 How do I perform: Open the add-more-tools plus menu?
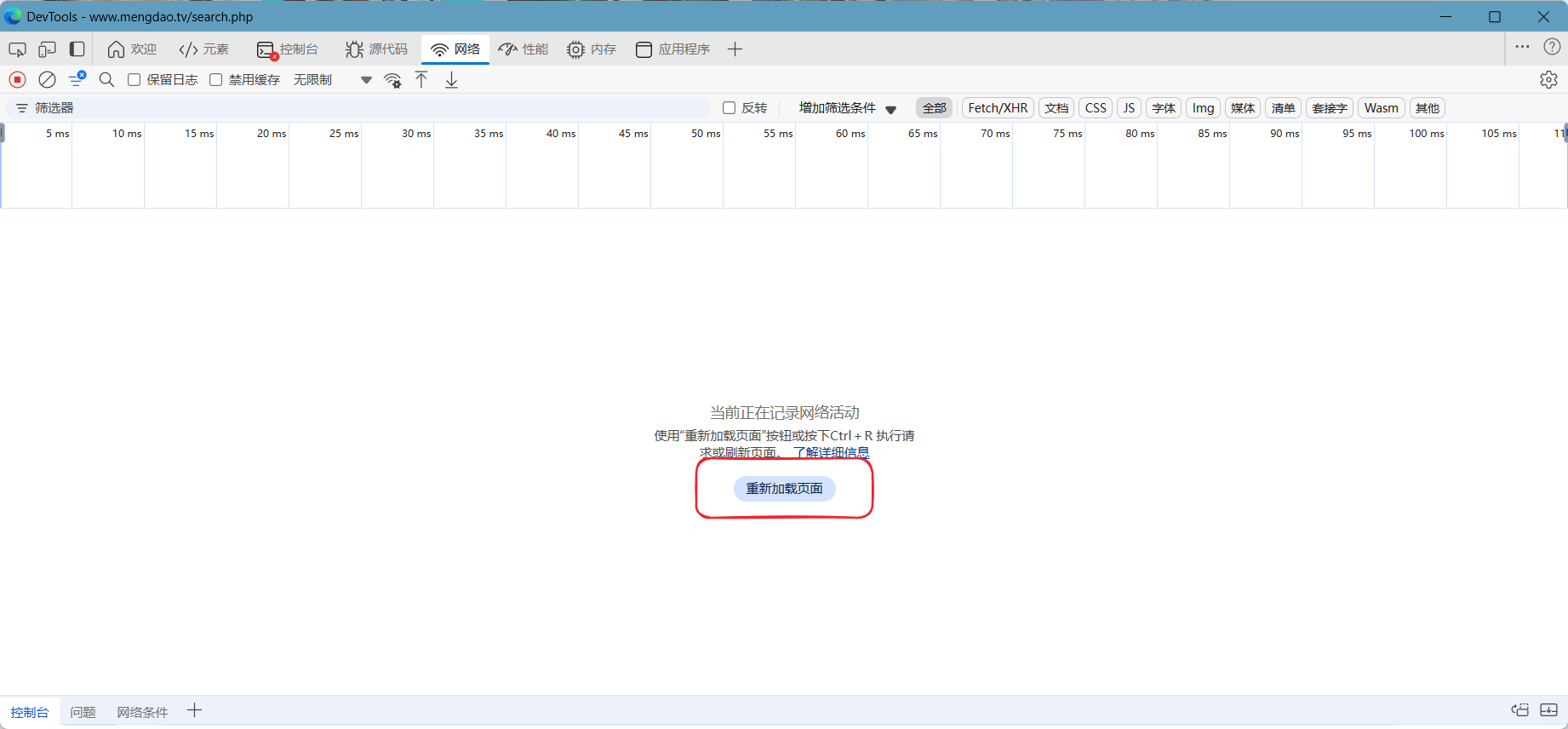(x=735, y=49)
